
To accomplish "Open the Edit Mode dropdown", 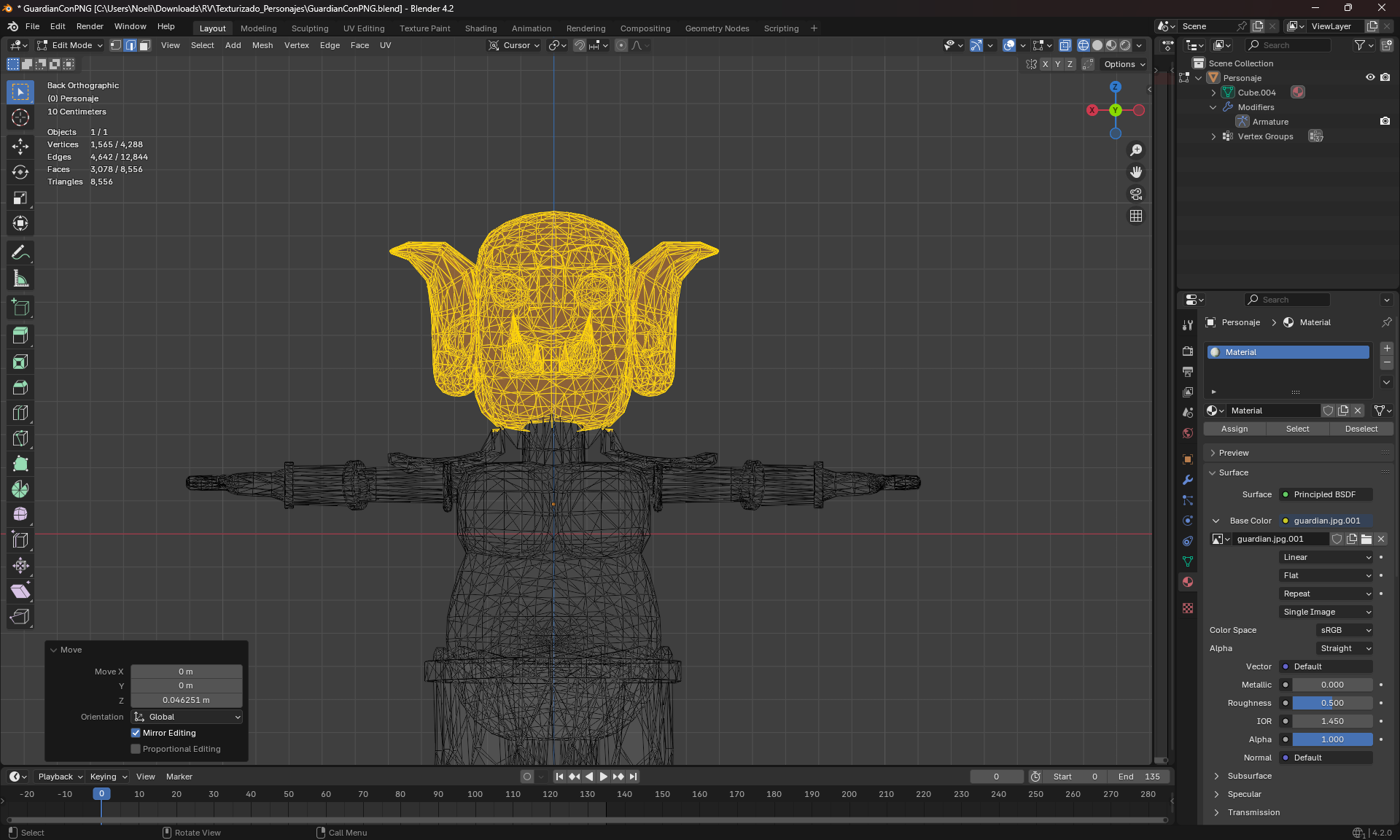I will coord(70,45).
